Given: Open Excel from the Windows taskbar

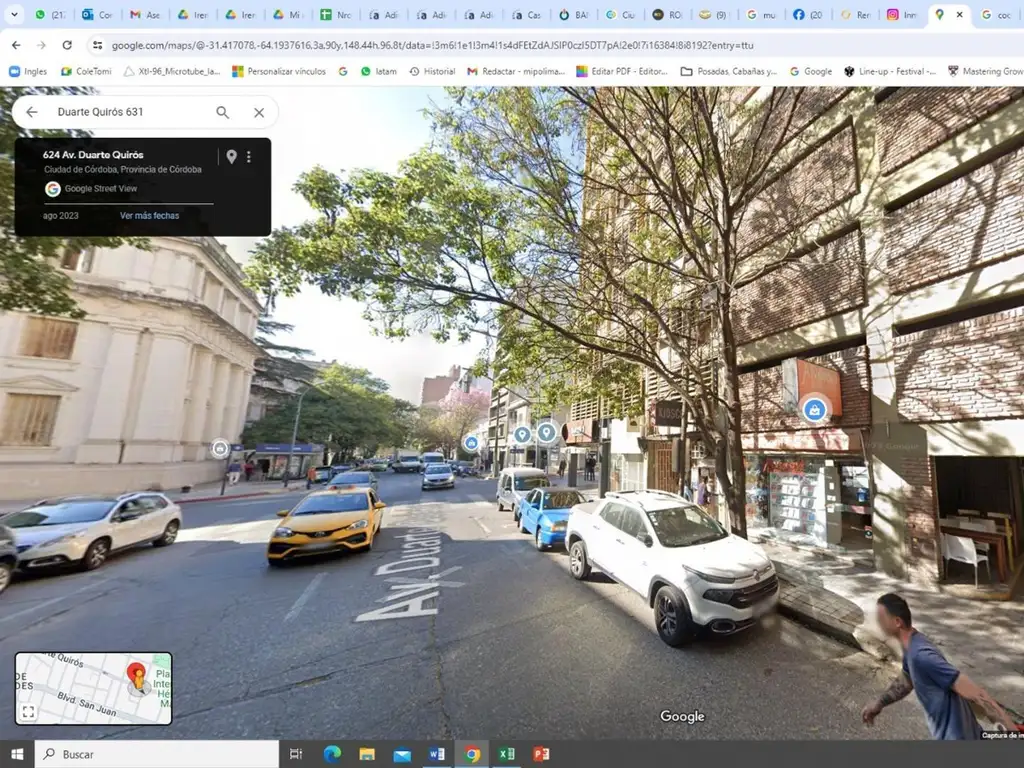Looking at the screenshot, I should pyautogui.click(x=507, y=754).
